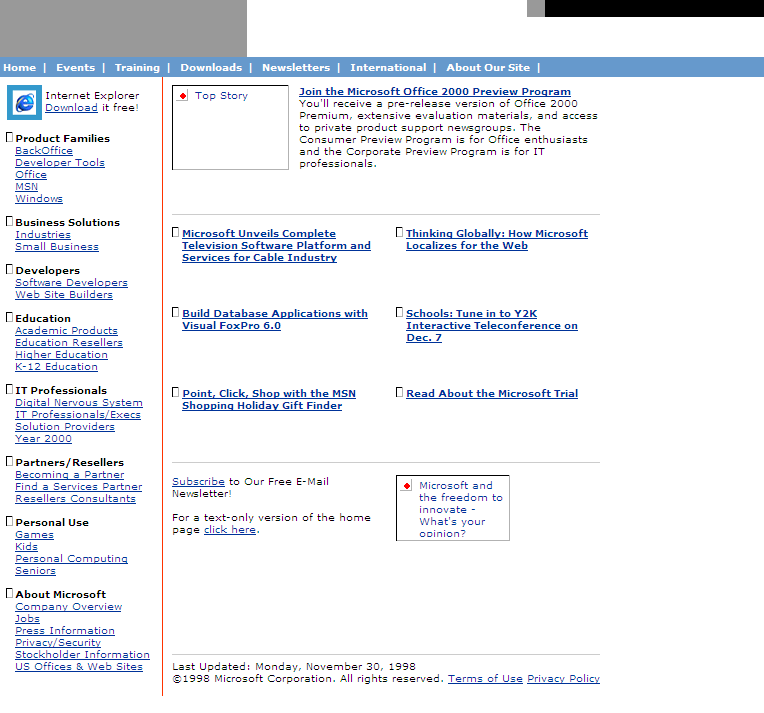Screen dimensions: 764x713
Task: Click the red Top Story image icon
Action: click(x=183, y=96)
